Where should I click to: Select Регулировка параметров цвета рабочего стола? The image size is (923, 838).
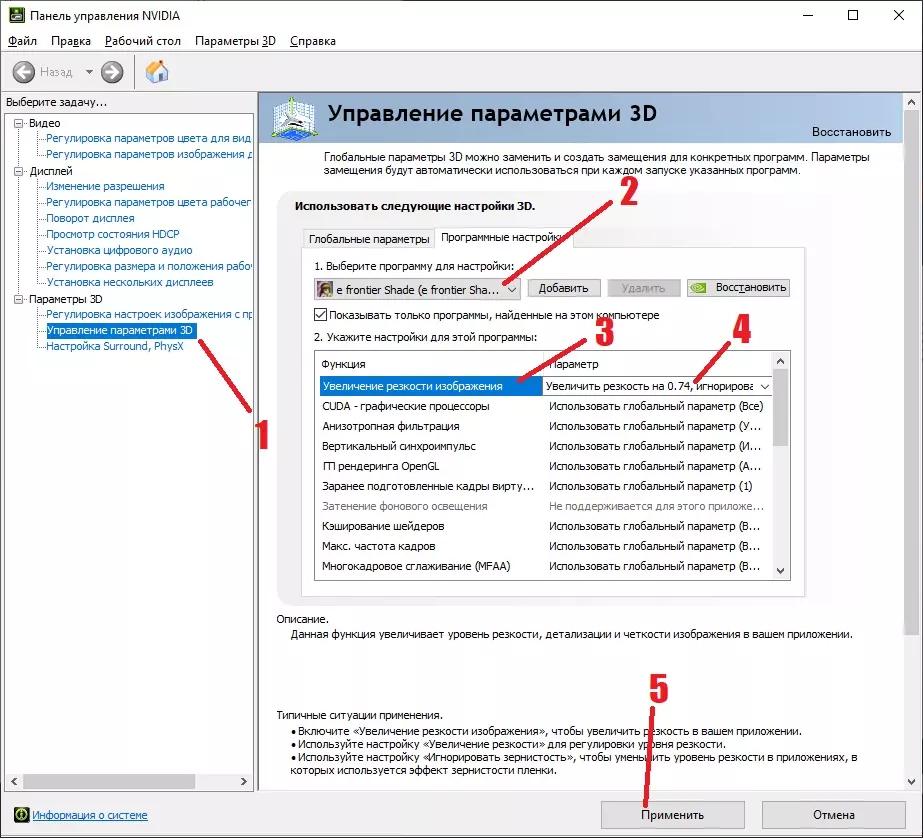(x=148, y=202)
